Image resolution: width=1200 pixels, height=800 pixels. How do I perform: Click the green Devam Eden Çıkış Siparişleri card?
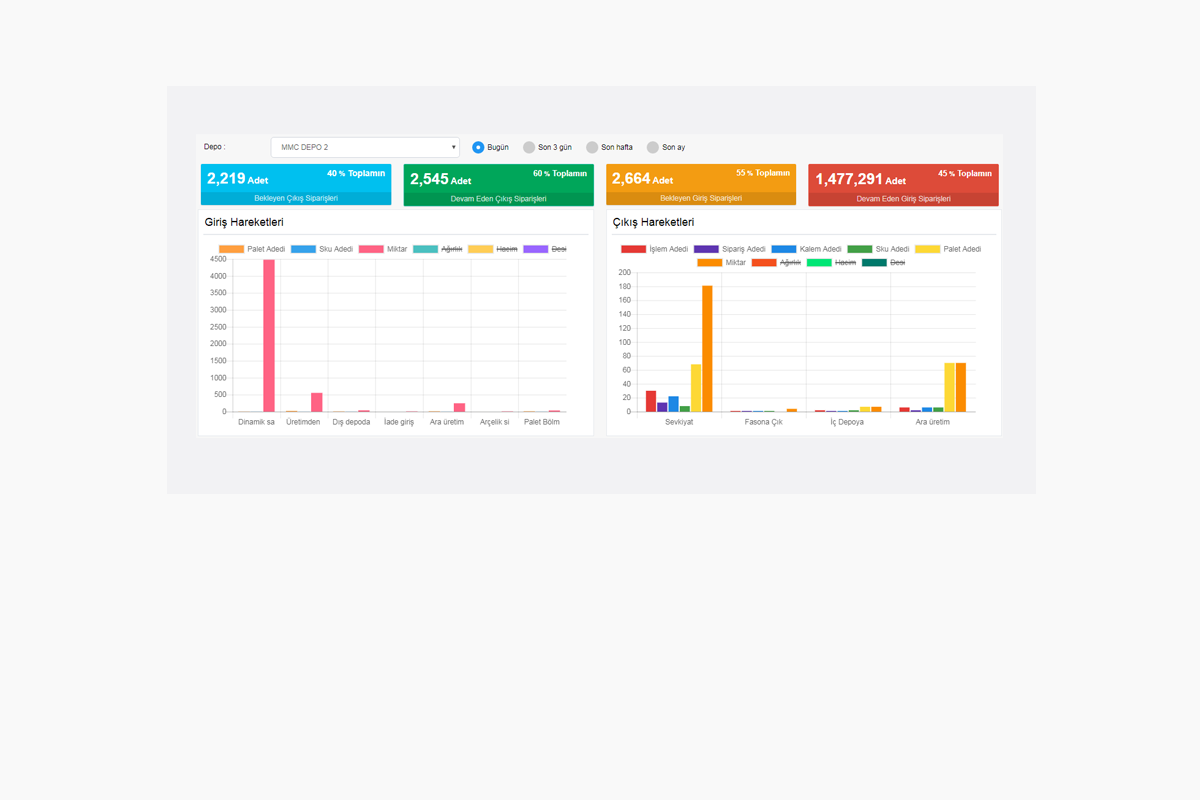pos(498,185)
